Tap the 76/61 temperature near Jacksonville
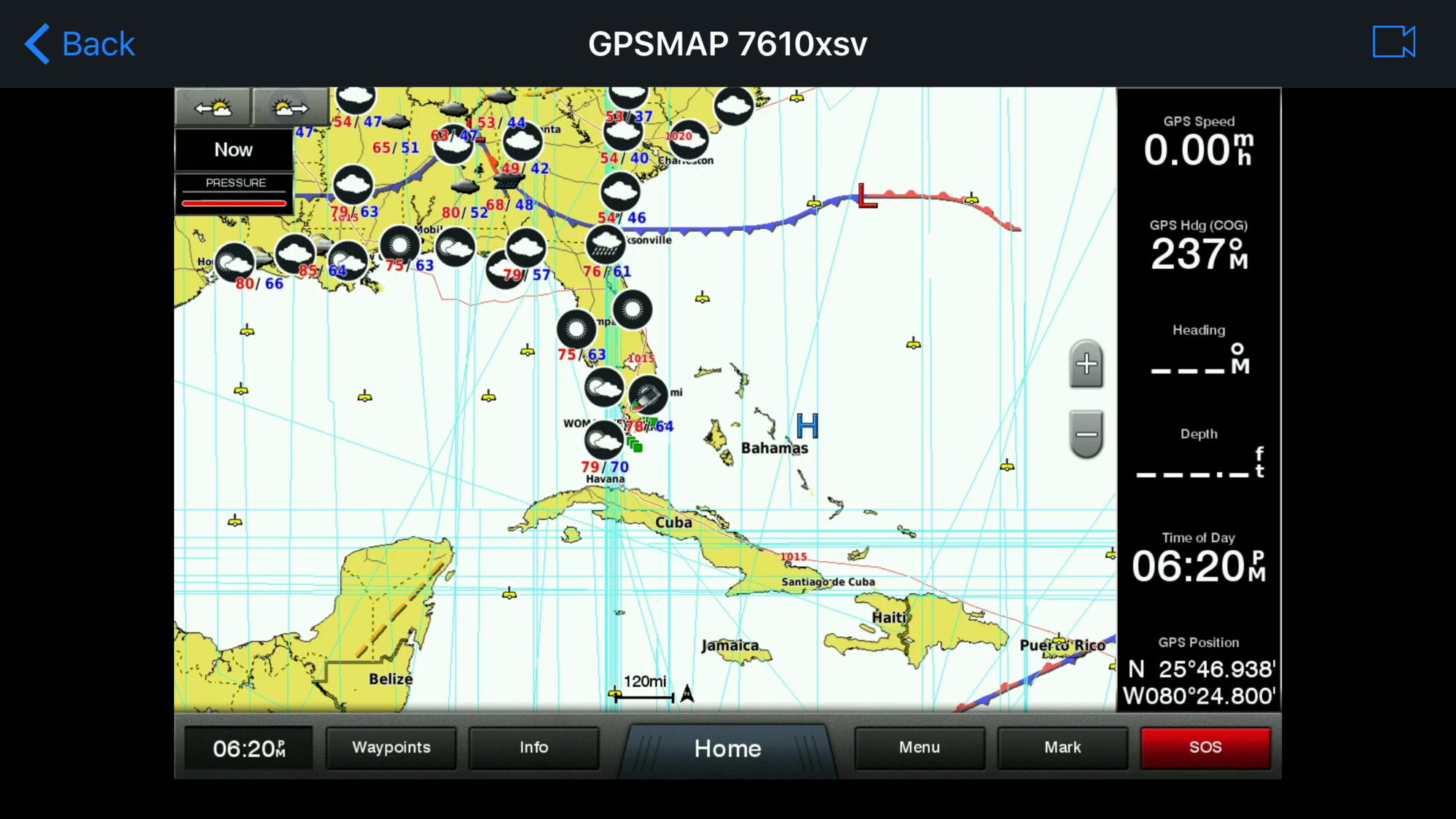The image size is (1456, 819). pyautogui.click(x=606, y=271)
